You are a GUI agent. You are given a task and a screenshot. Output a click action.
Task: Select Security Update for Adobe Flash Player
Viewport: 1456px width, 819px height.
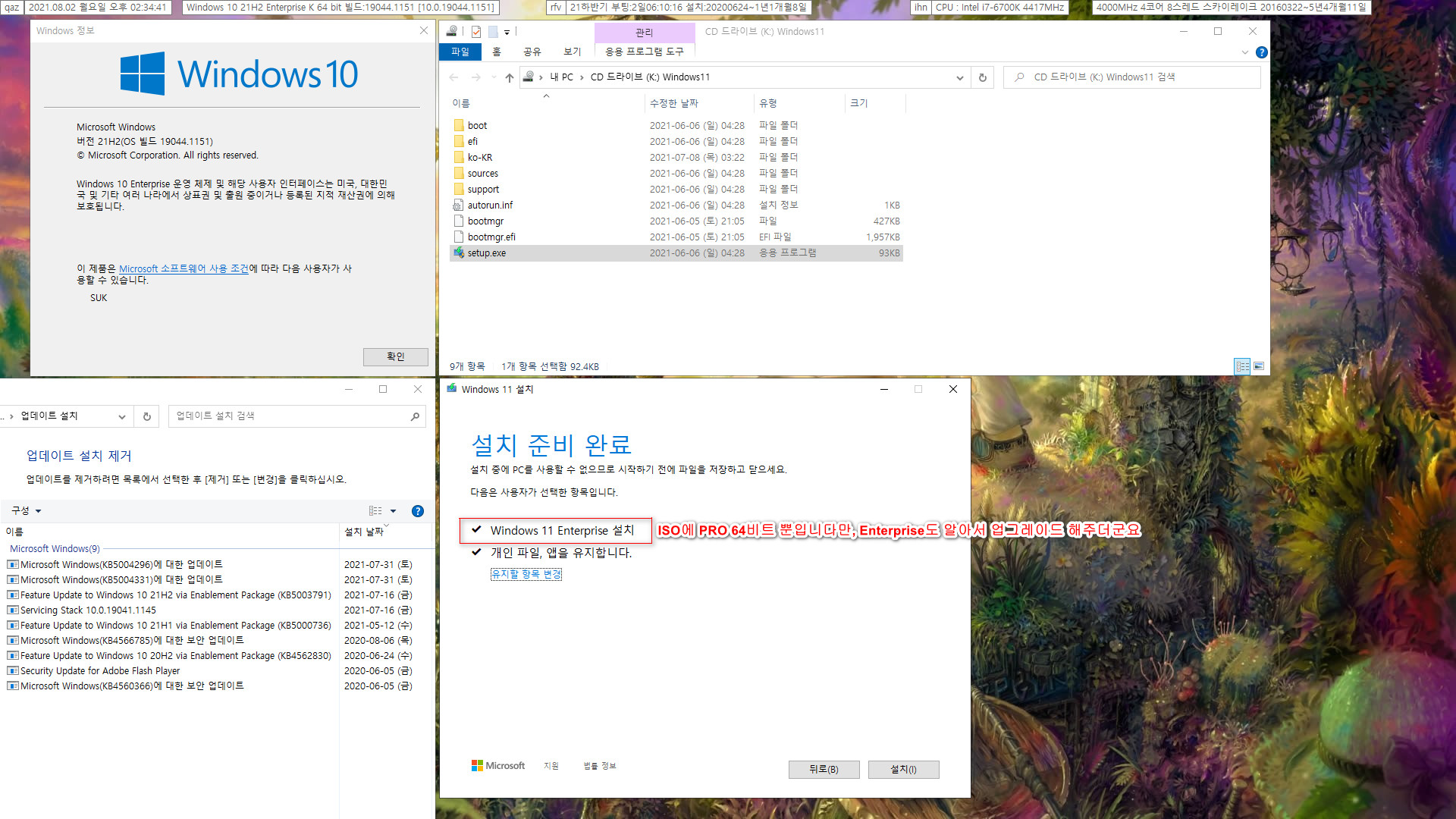[x=210, y=671]
